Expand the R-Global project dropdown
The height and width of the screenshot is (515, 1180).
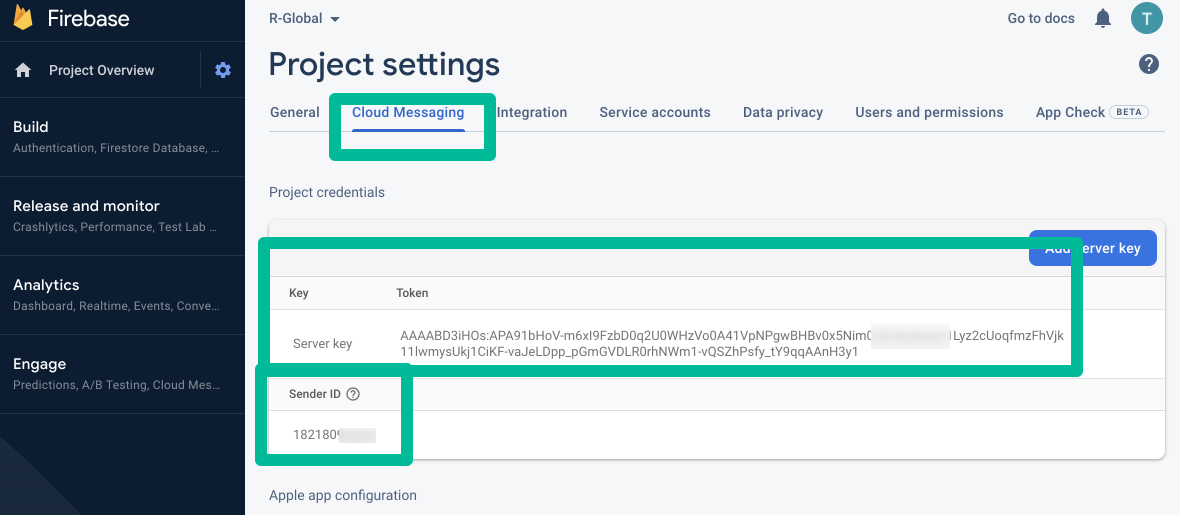click(304, 19)
